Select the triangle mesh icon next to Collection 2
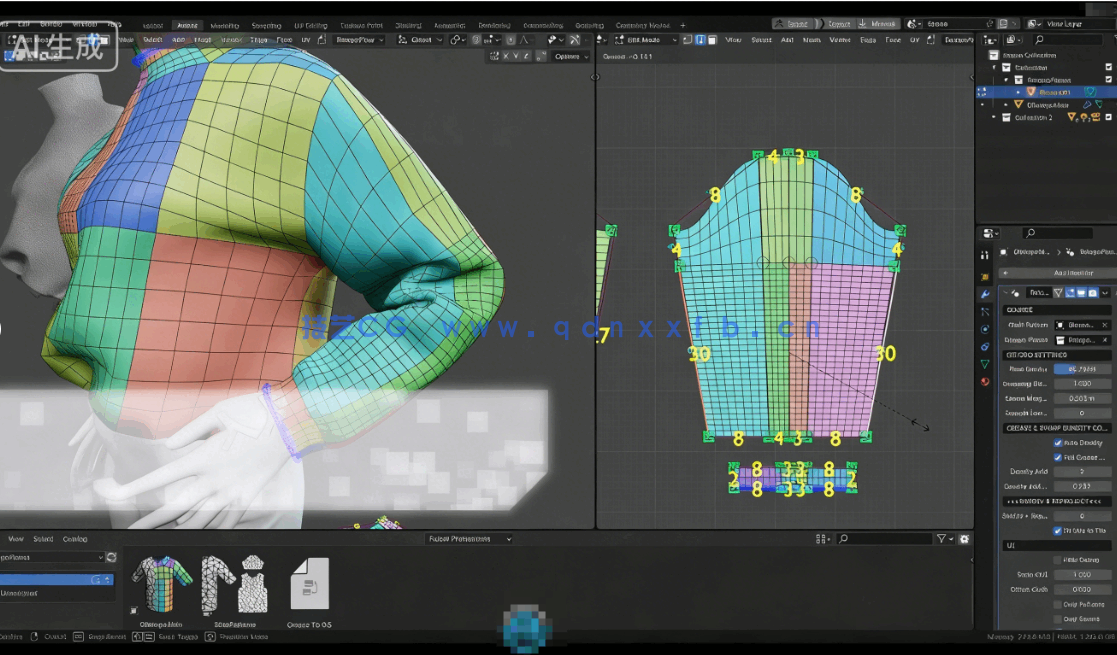The width and height of the screenshot is (1117, 655). point(1072,117)
